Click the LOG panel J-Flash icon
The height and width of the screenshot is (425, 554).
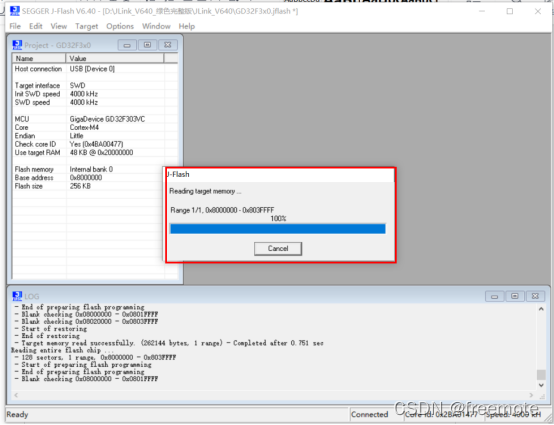(x=17, y=296)
